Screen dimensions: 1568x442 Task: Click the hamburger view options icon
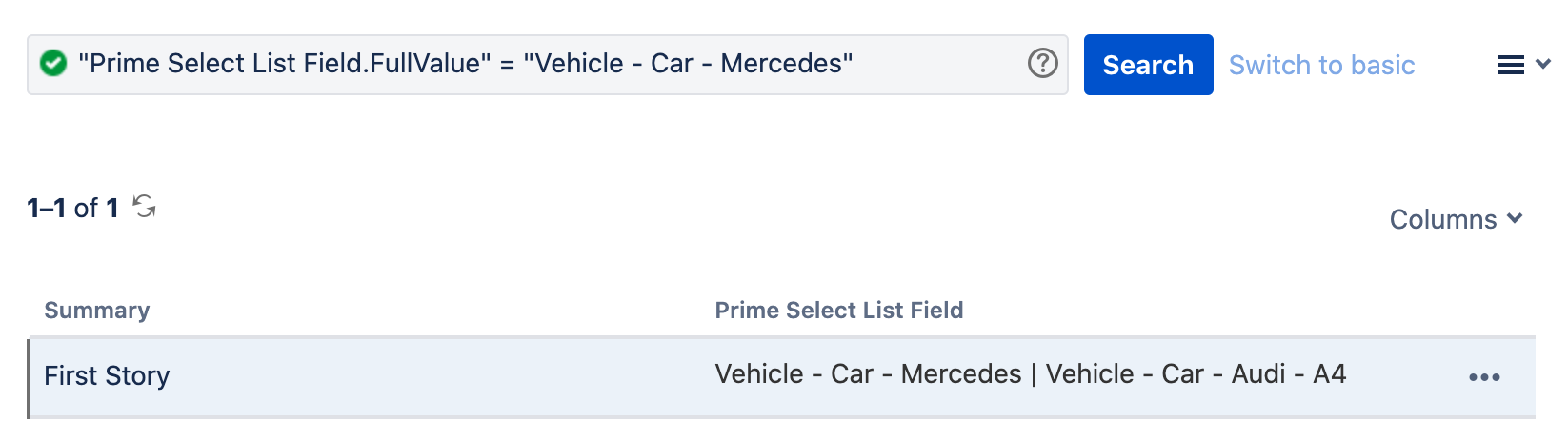click(1511, 65)
